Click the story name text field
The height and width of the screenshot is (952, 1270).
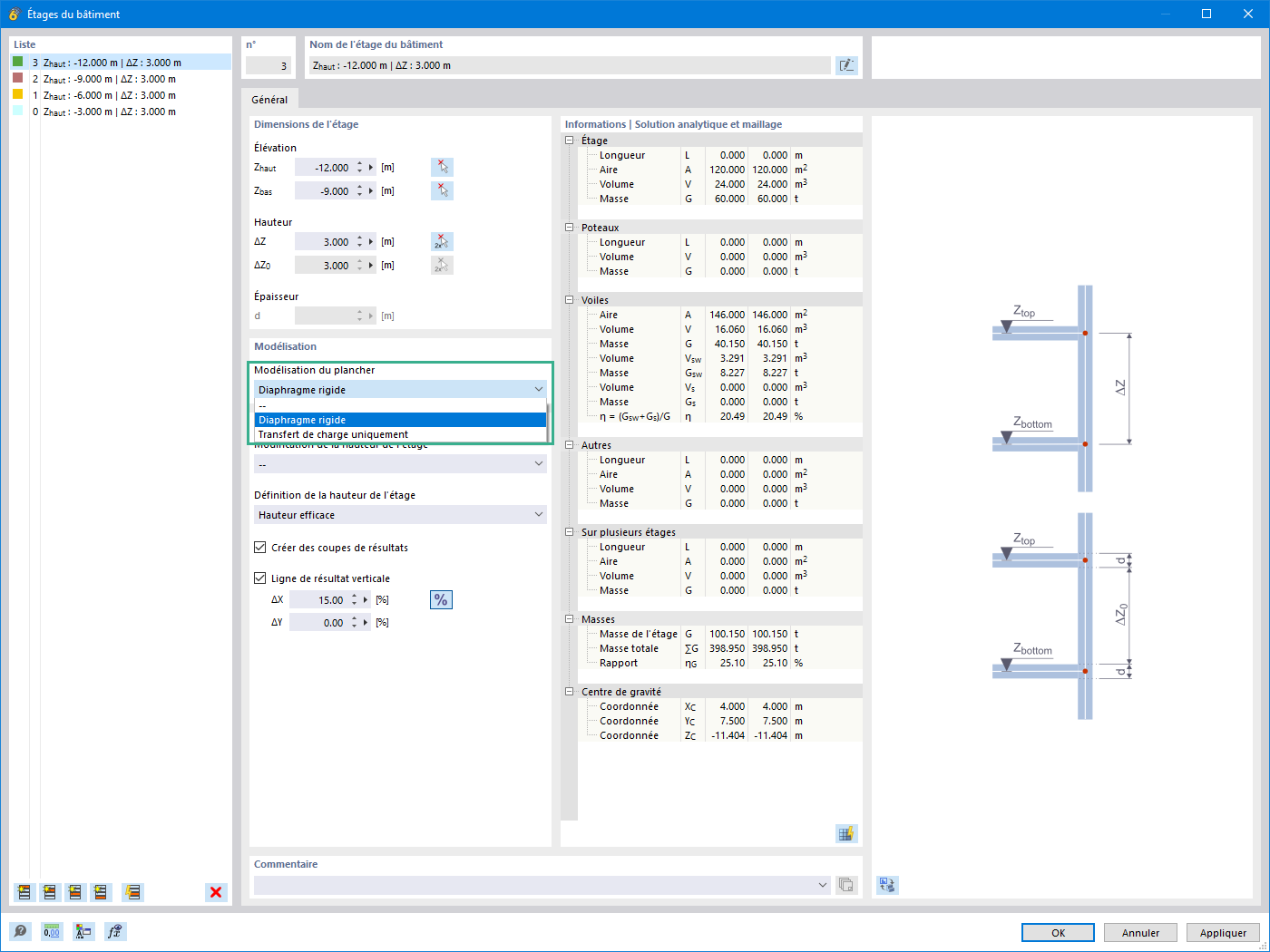click(570, 65)
